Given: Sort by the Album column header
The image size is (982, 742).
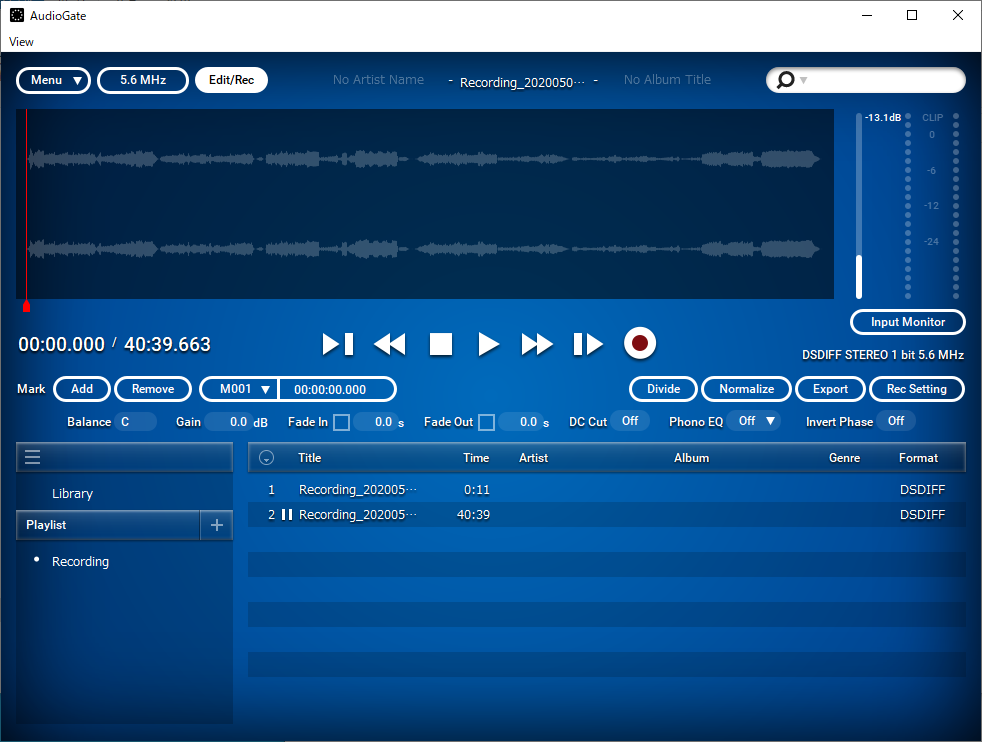Looking at the screenshot, I should tap(691, 458).
